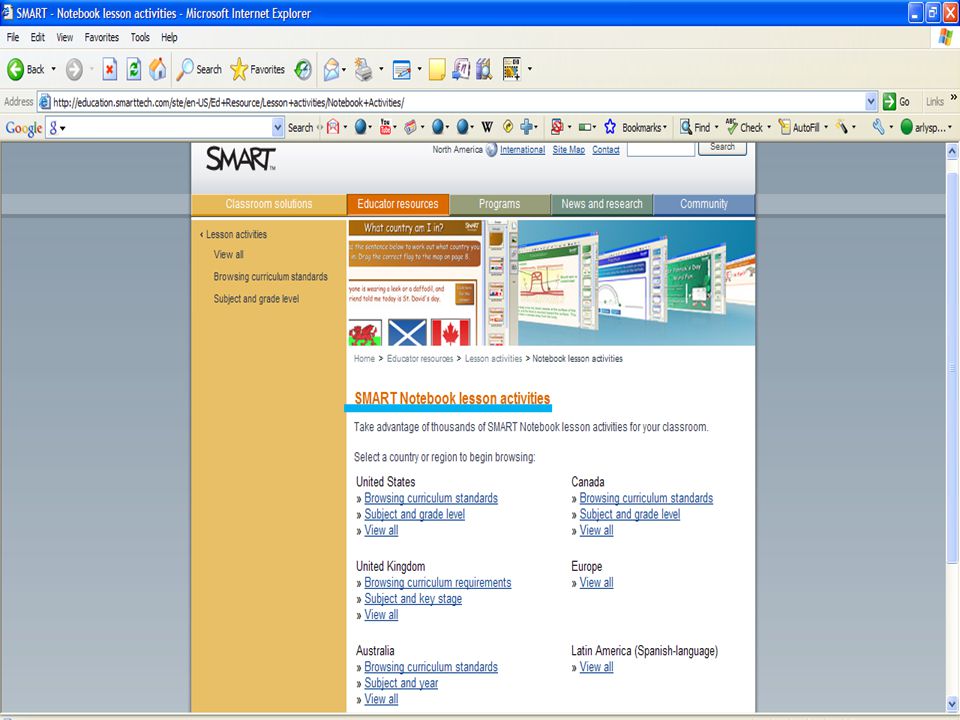960x720 pixels.
Task: Click the globe icon beside International
Action: click(x=491, y=149)
